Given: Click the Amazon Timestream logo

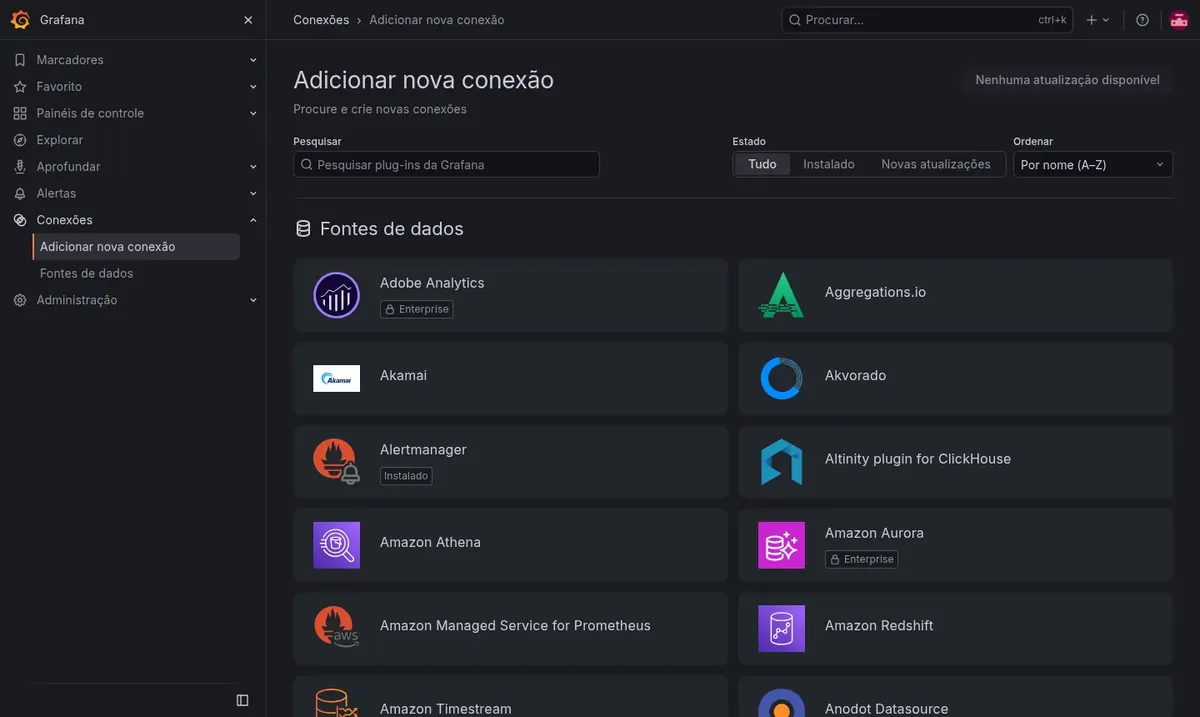Looking at the screenshot, I should [336, 702].
